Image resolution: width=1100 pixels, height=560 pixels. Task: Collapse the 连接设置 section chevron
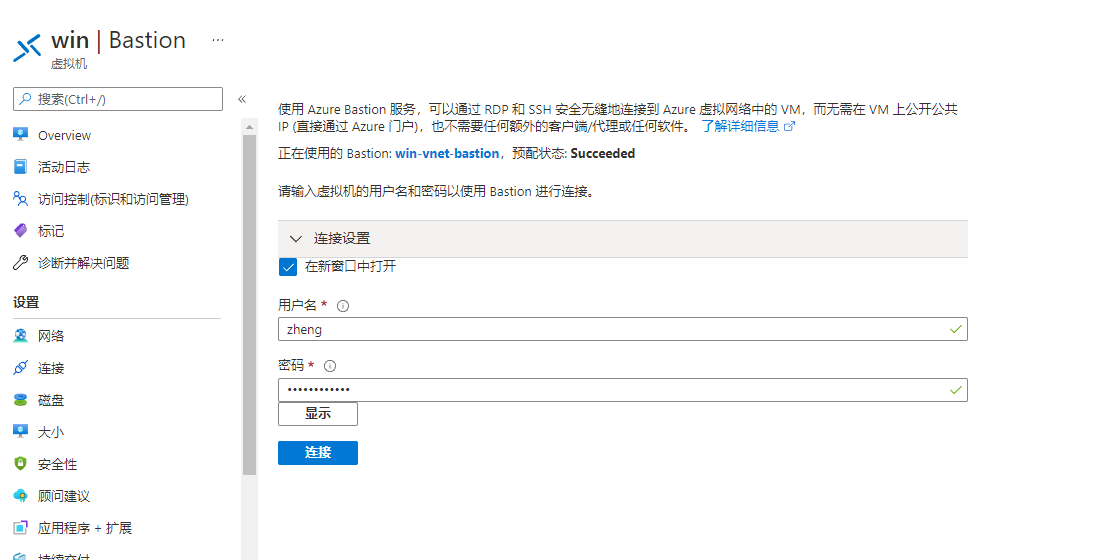pyautogui.click(x=295, y=239)
